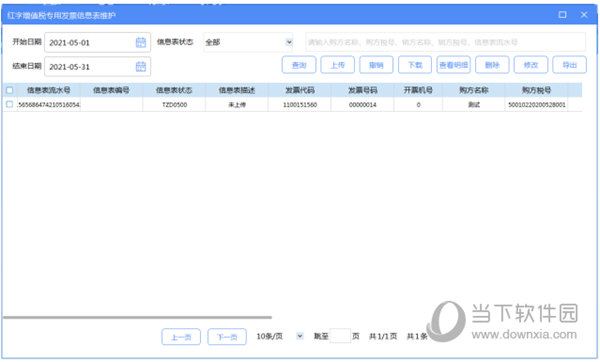Open the 10条/页 page size dropdown
600x362 pixels.
coord(300,336)
